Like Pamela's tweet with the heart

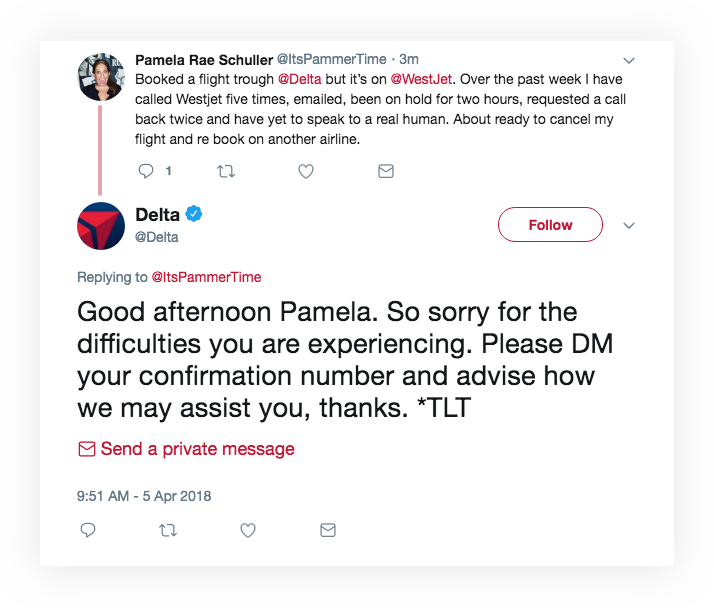(x=306, y=171)
